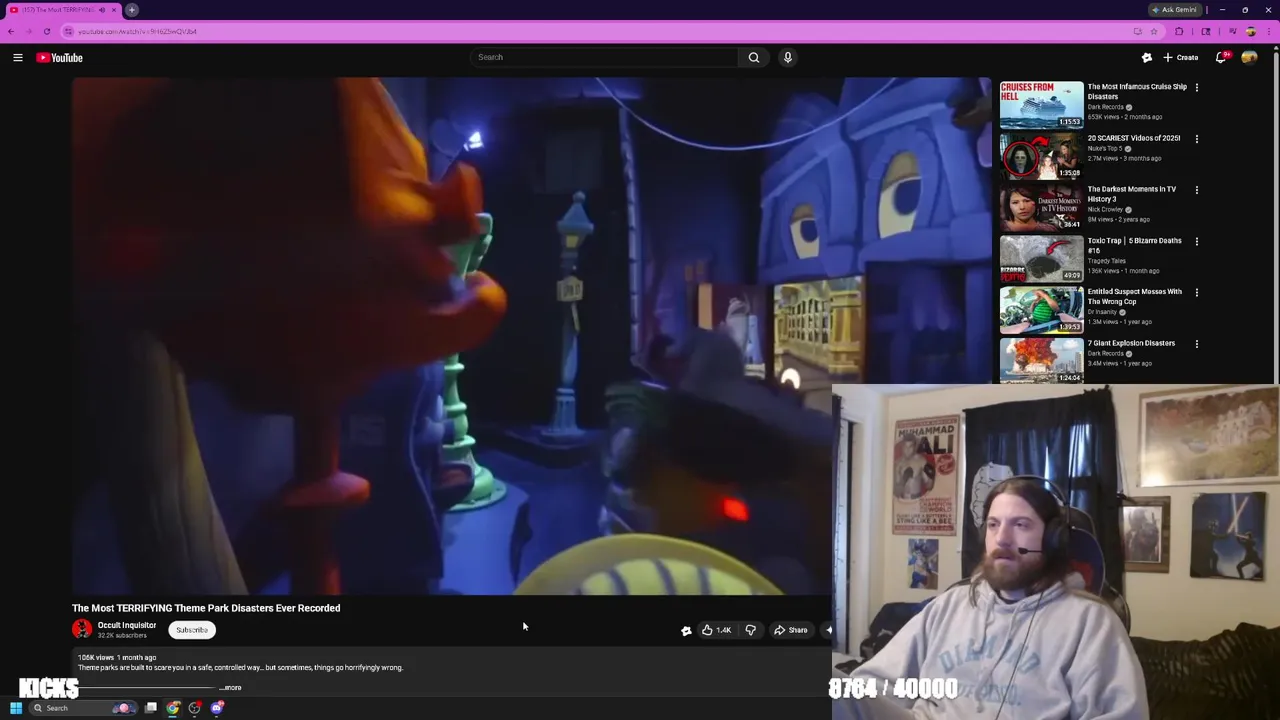Open 20 SCARIEST Videos of 2025 title
The width and height of the screenshot is (1280, 720).
1134,138
